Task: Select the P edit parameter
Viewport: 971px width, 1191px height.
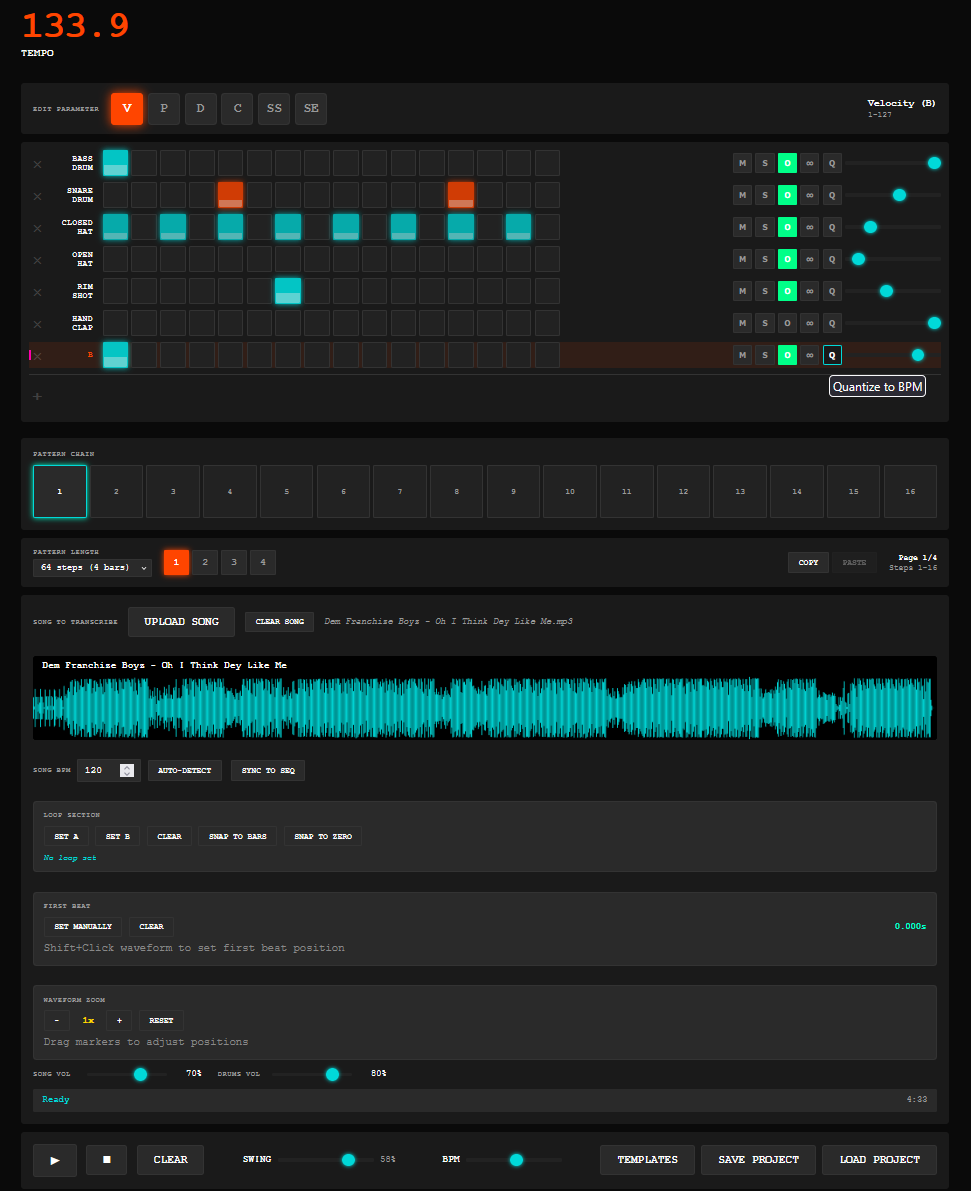Action: 163,109
